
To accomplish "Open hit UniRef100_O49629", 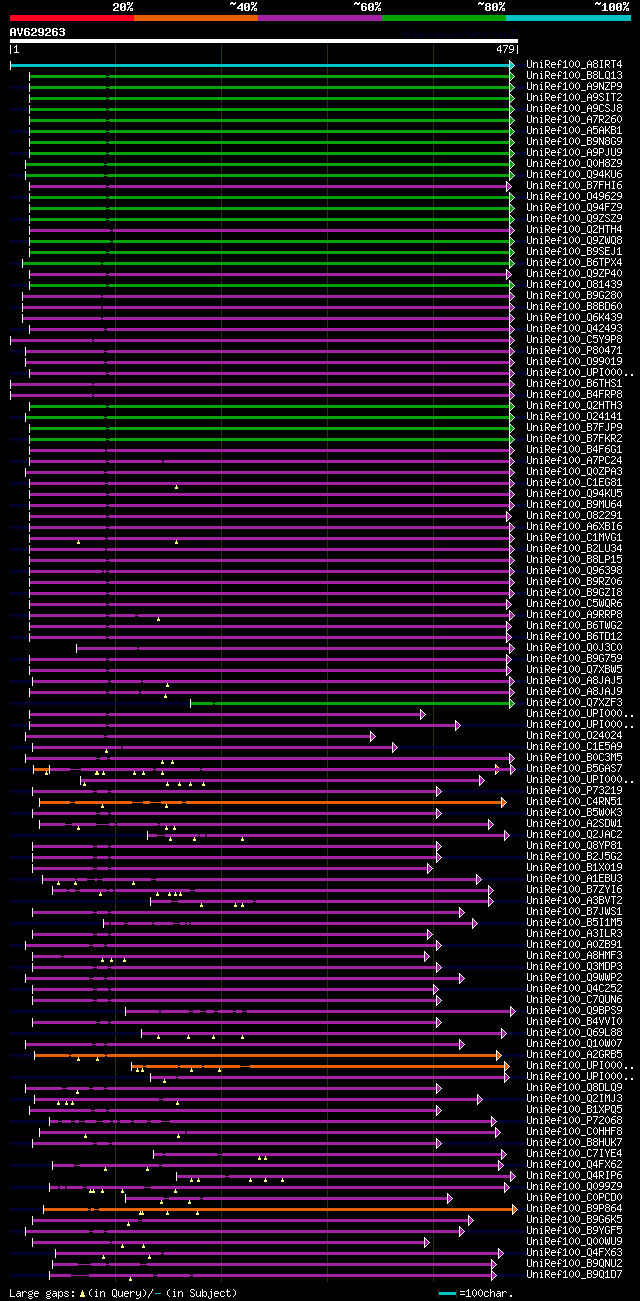I will [574, 196].
